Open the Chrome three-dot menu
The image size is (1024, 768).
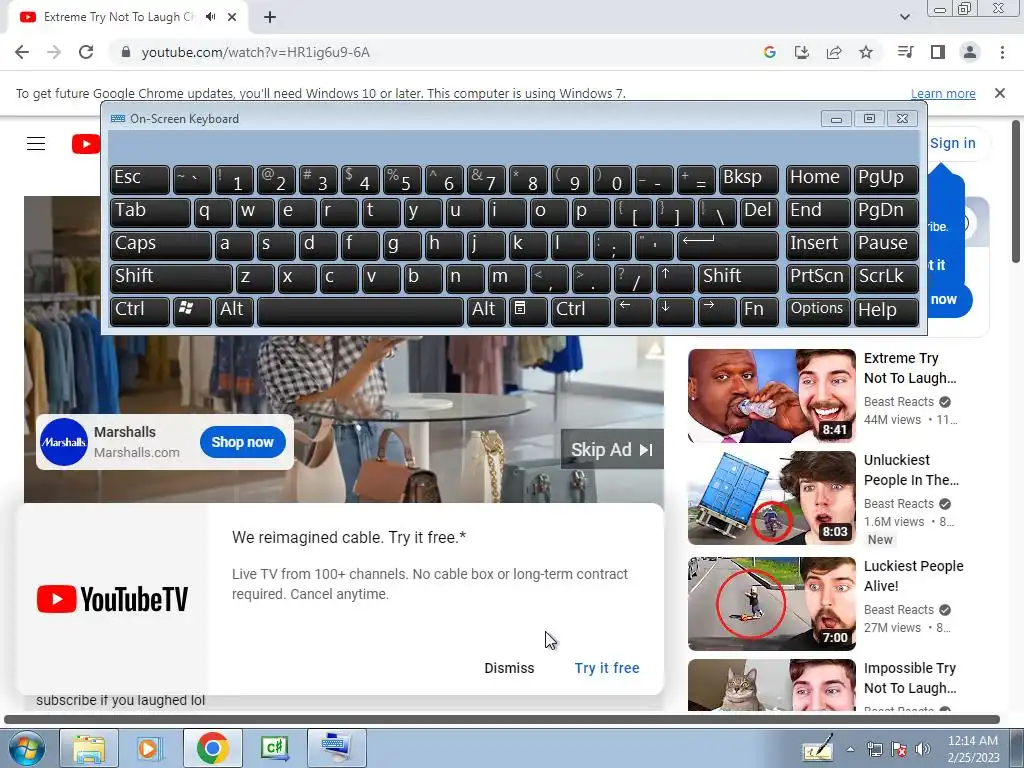[1002, 52]
